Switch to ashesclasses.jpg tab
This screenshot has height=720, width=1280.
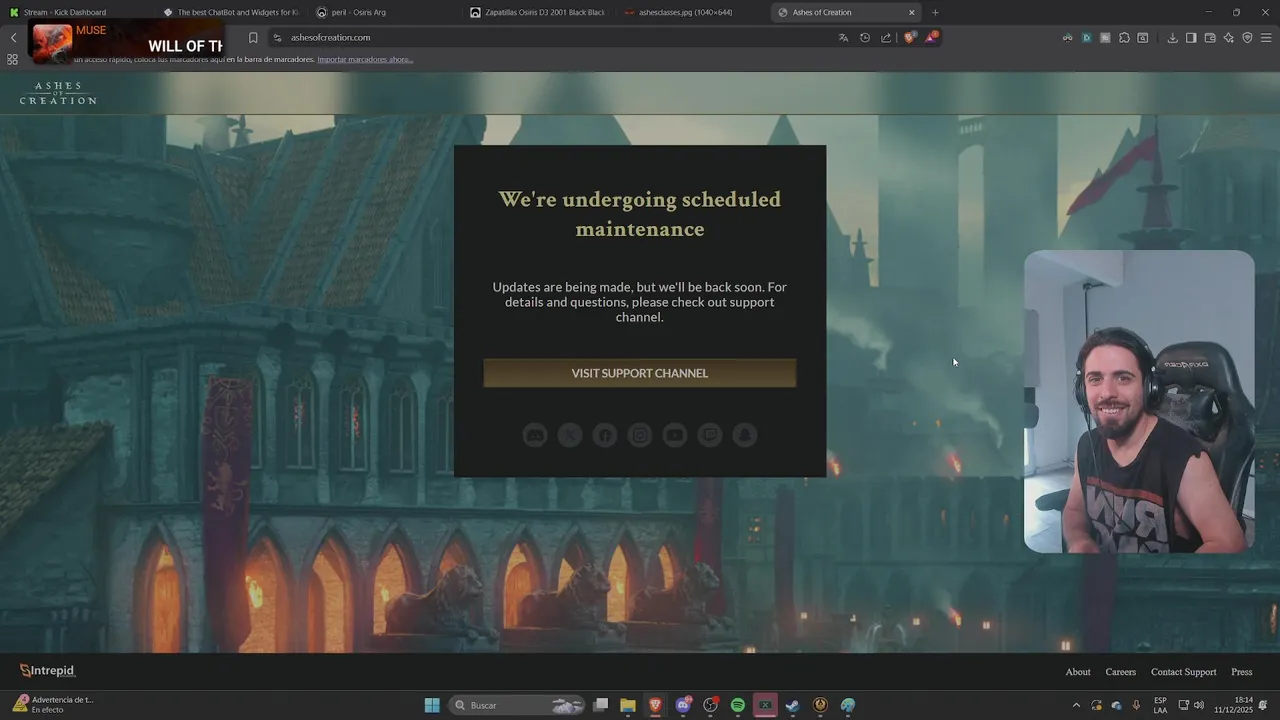(x=692, y=12)
